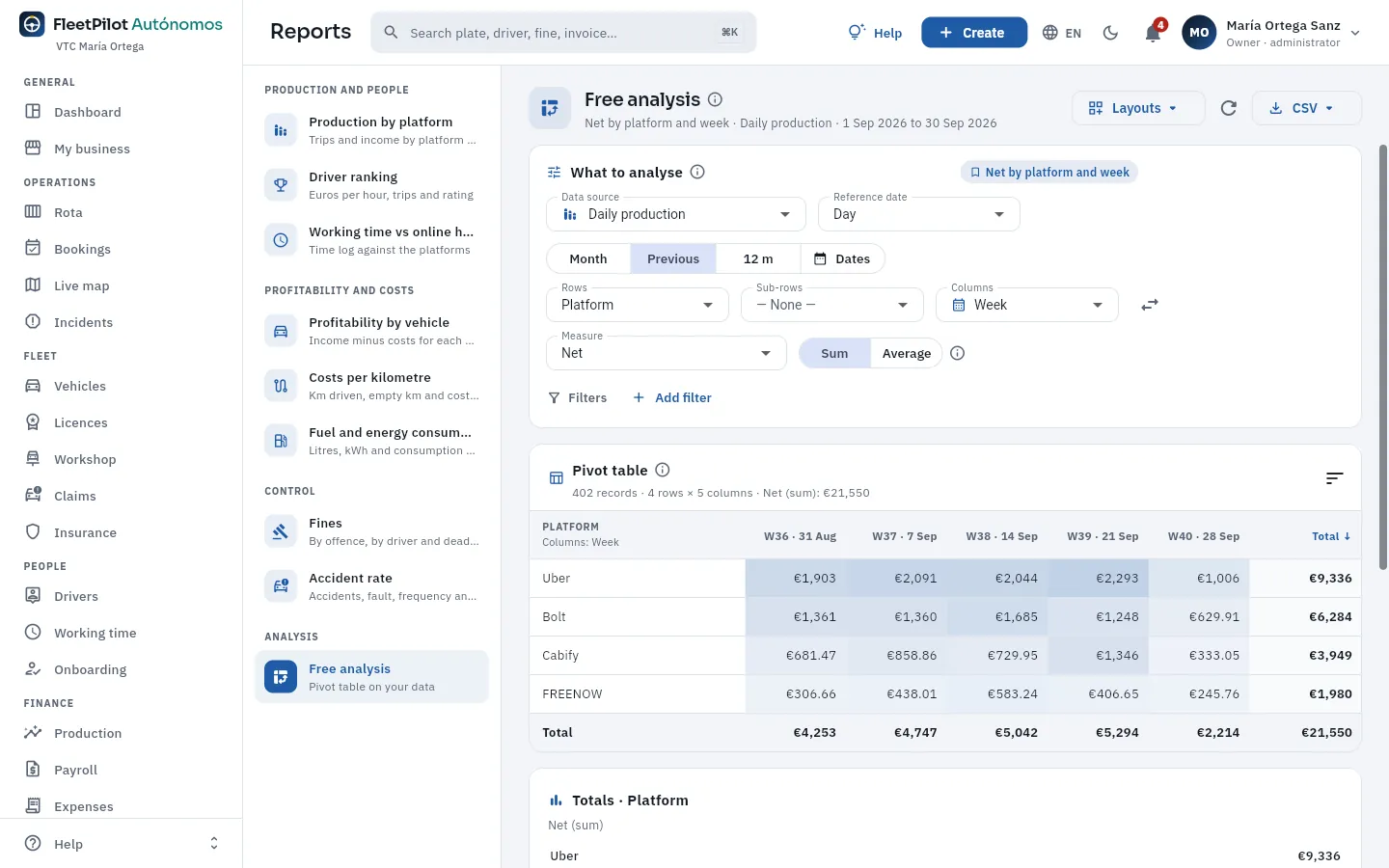Choose custom Dates range
1389x868 pixels.
tap(842, 258)
